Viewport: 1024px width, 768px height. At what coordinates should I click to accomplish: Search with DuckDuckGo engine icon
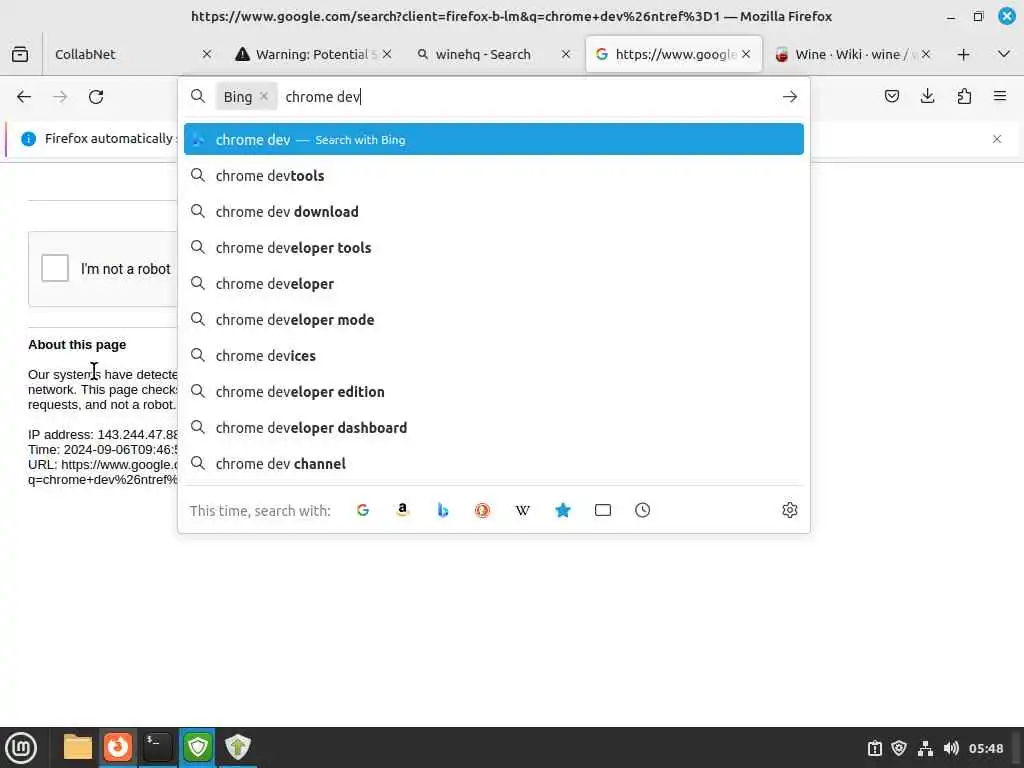click(x=483, y=510)
